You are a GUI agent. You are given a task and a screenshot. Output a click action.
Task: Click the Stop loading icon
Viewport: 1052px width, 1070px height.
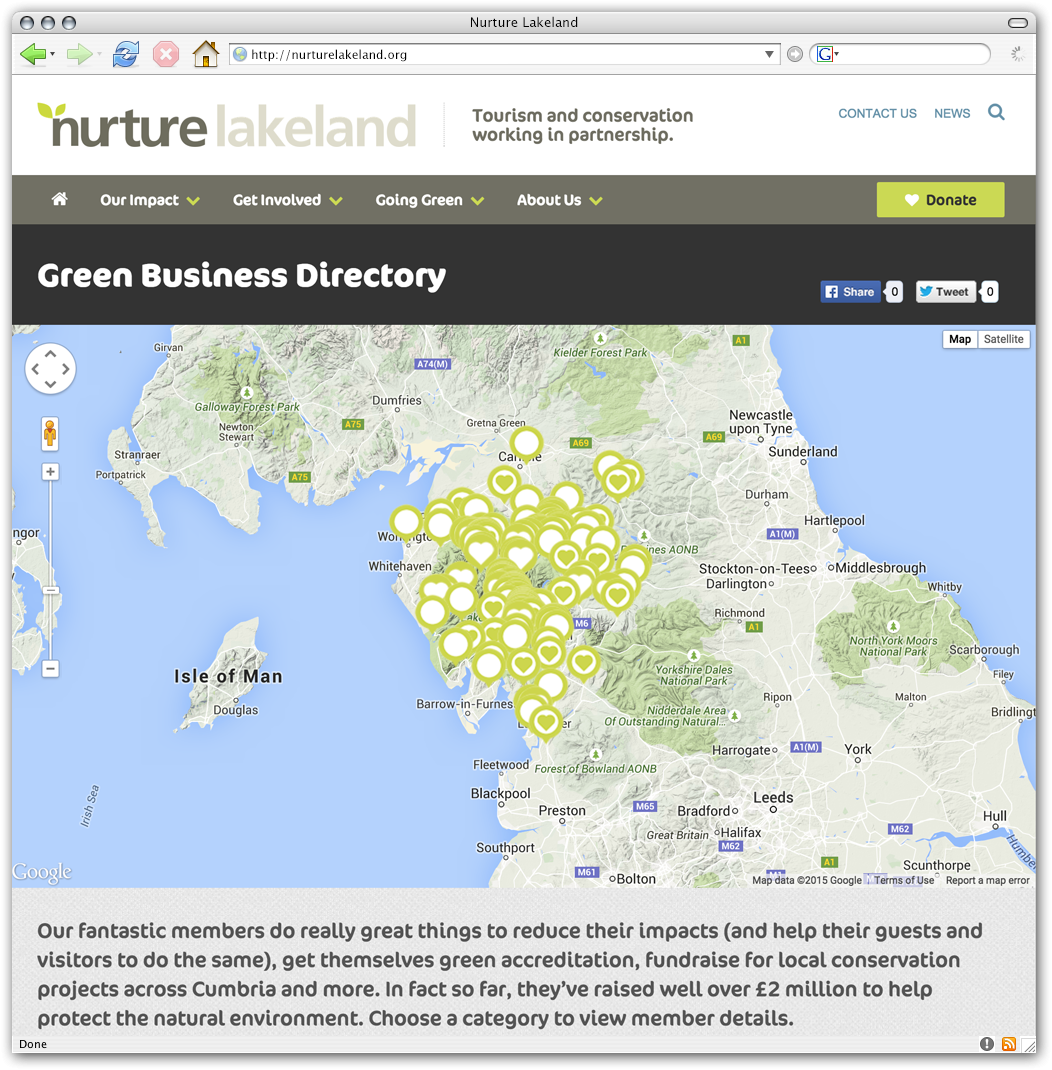click(166, 54)
